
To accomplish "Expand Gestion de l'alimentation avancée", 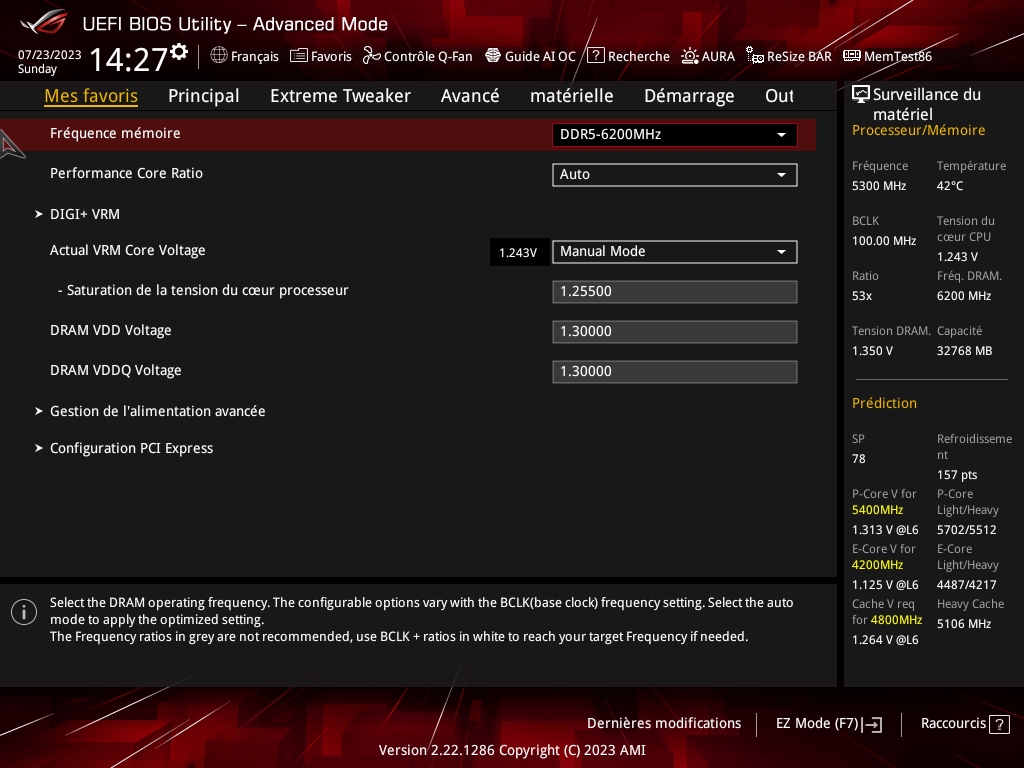I will click(157, 411).
